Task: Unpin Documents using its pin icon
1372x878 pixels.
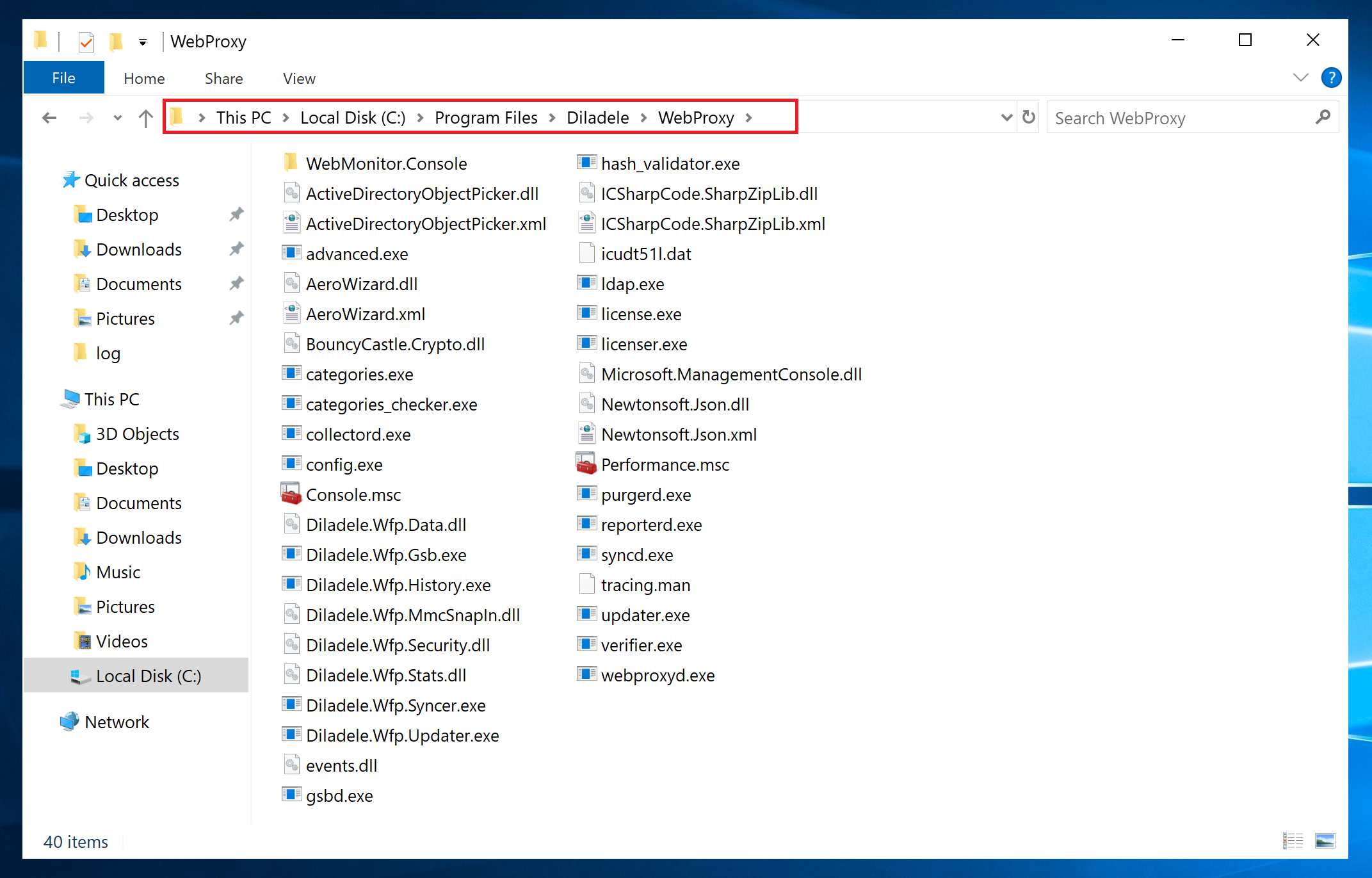Action: (x=236, y=284)
